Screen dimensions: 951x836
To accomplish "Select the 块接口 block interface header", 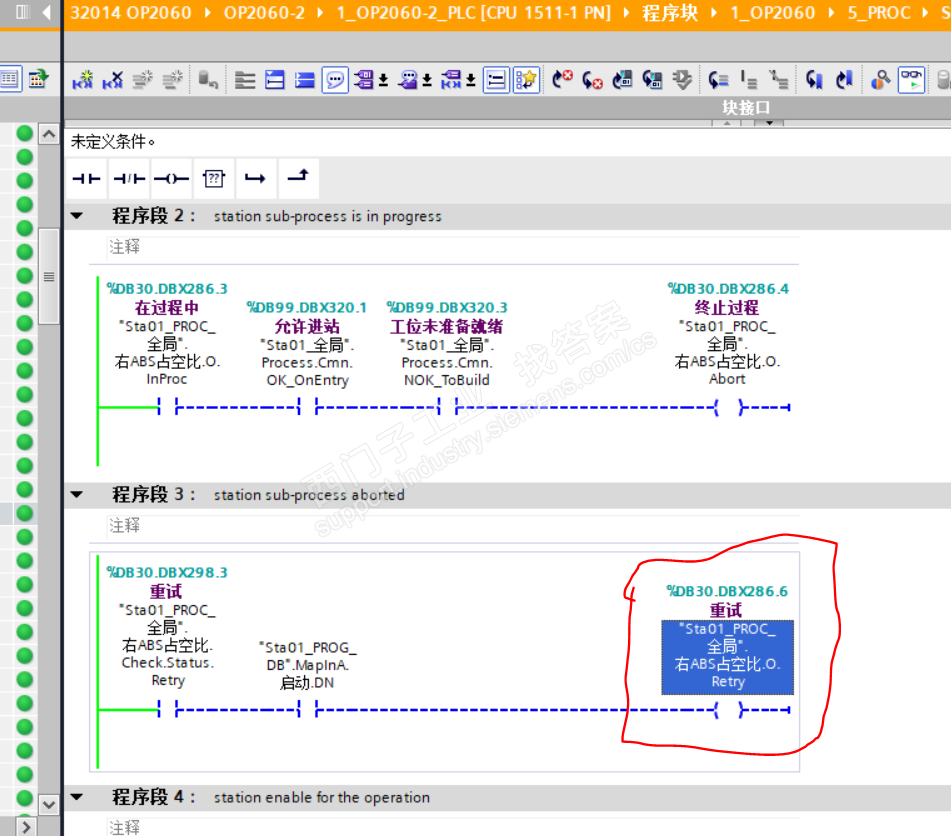I will tap(746, 108).
